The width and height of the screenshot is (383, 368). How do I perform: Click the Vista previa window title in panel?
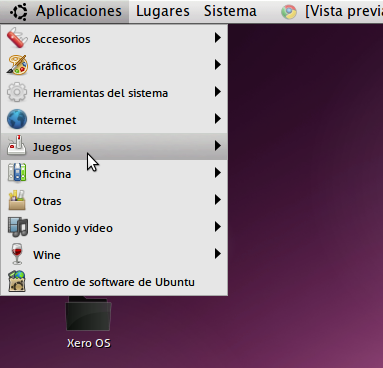pyautogui.click(x=344, y=11)
